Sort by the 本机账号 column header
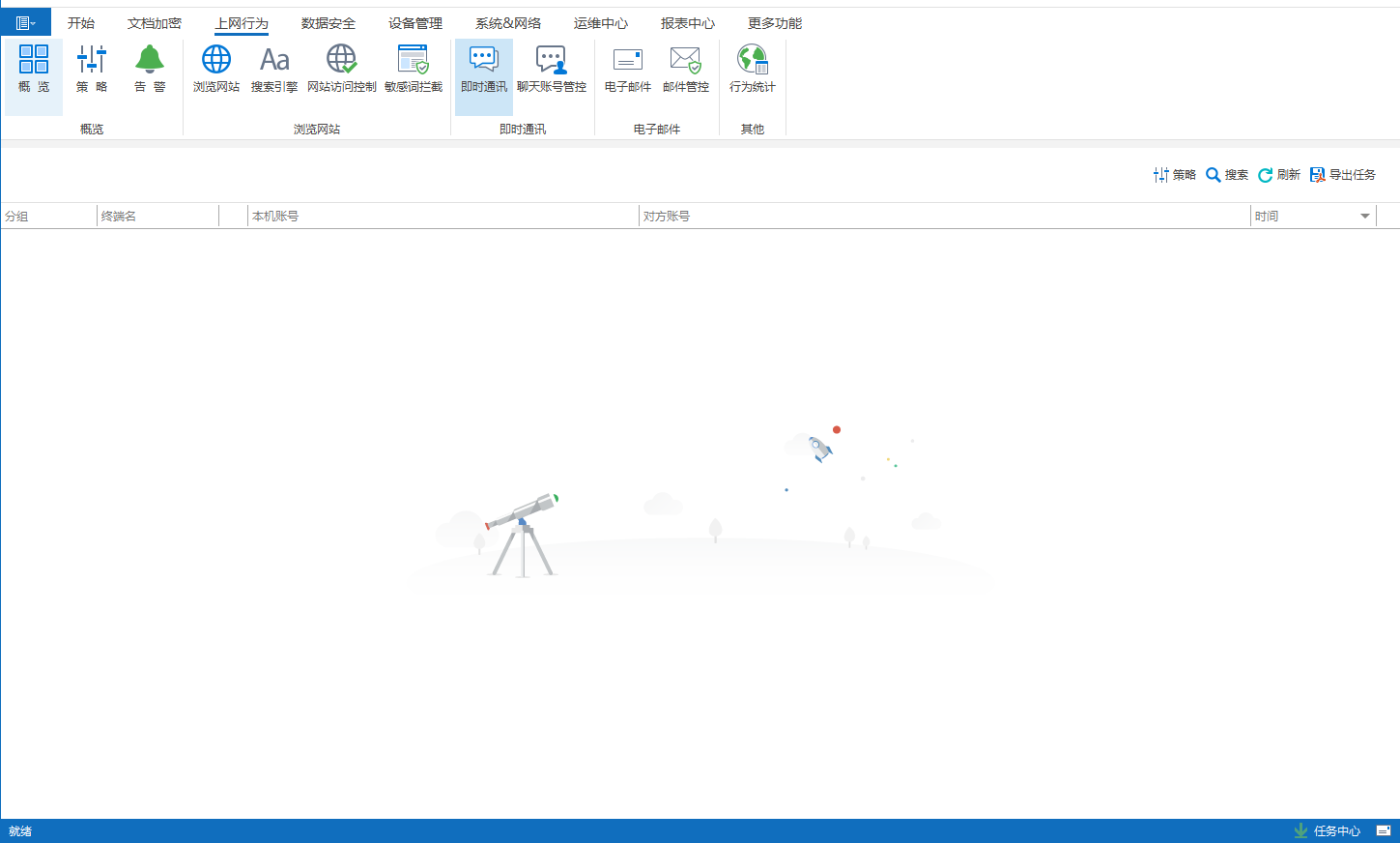This screenshot has width=1400, height=843. (x=443, y=217)
